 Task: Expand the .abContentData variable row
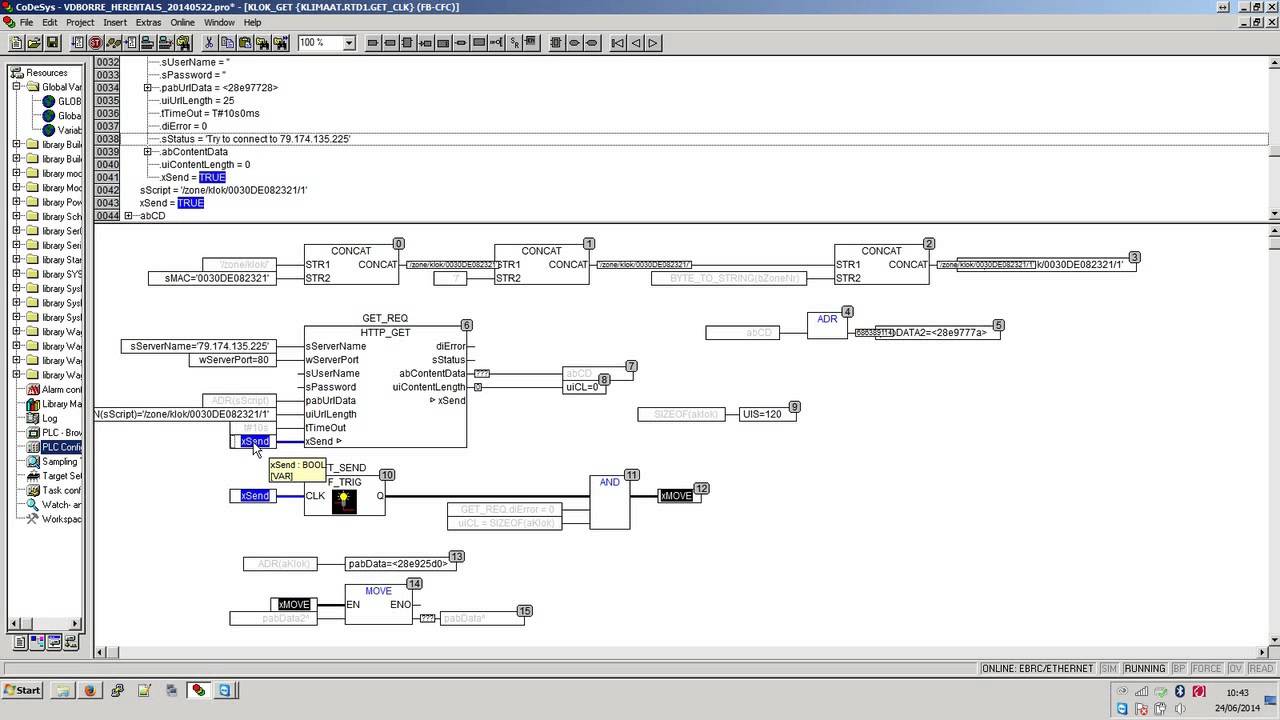[x=147, y=152]
